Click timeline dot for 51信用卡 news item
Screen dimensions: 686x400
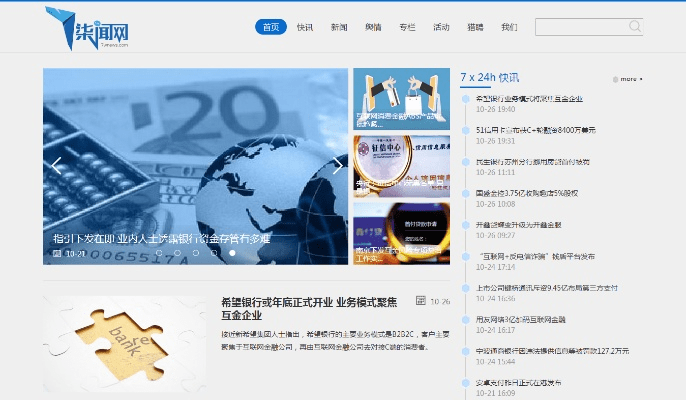click(x=466, y=129)
